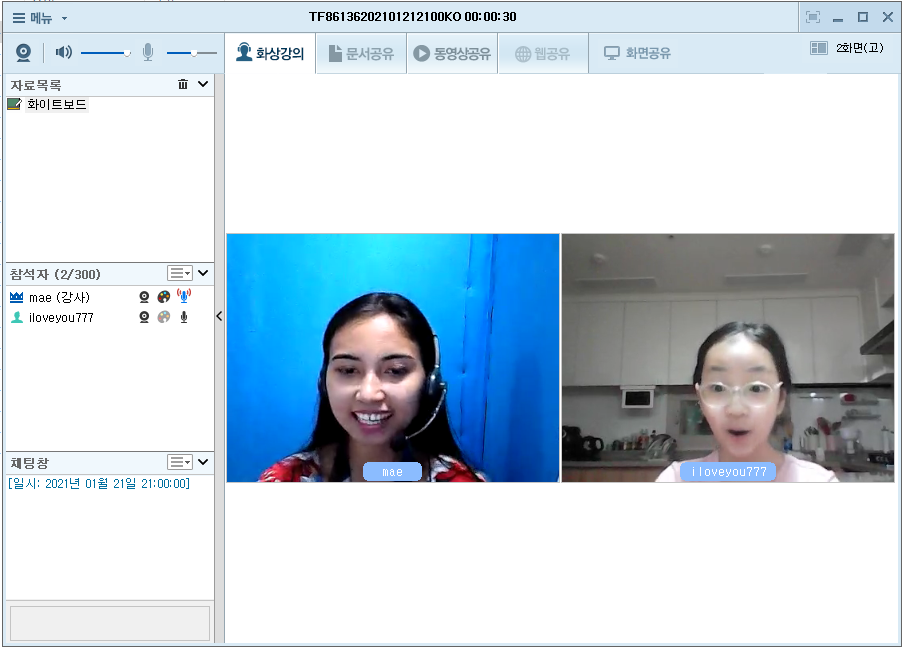Image resolution: width=905 pixels, height=649 pixels.
Task: Click mae's color palette drawing icon
Action: 164,297
